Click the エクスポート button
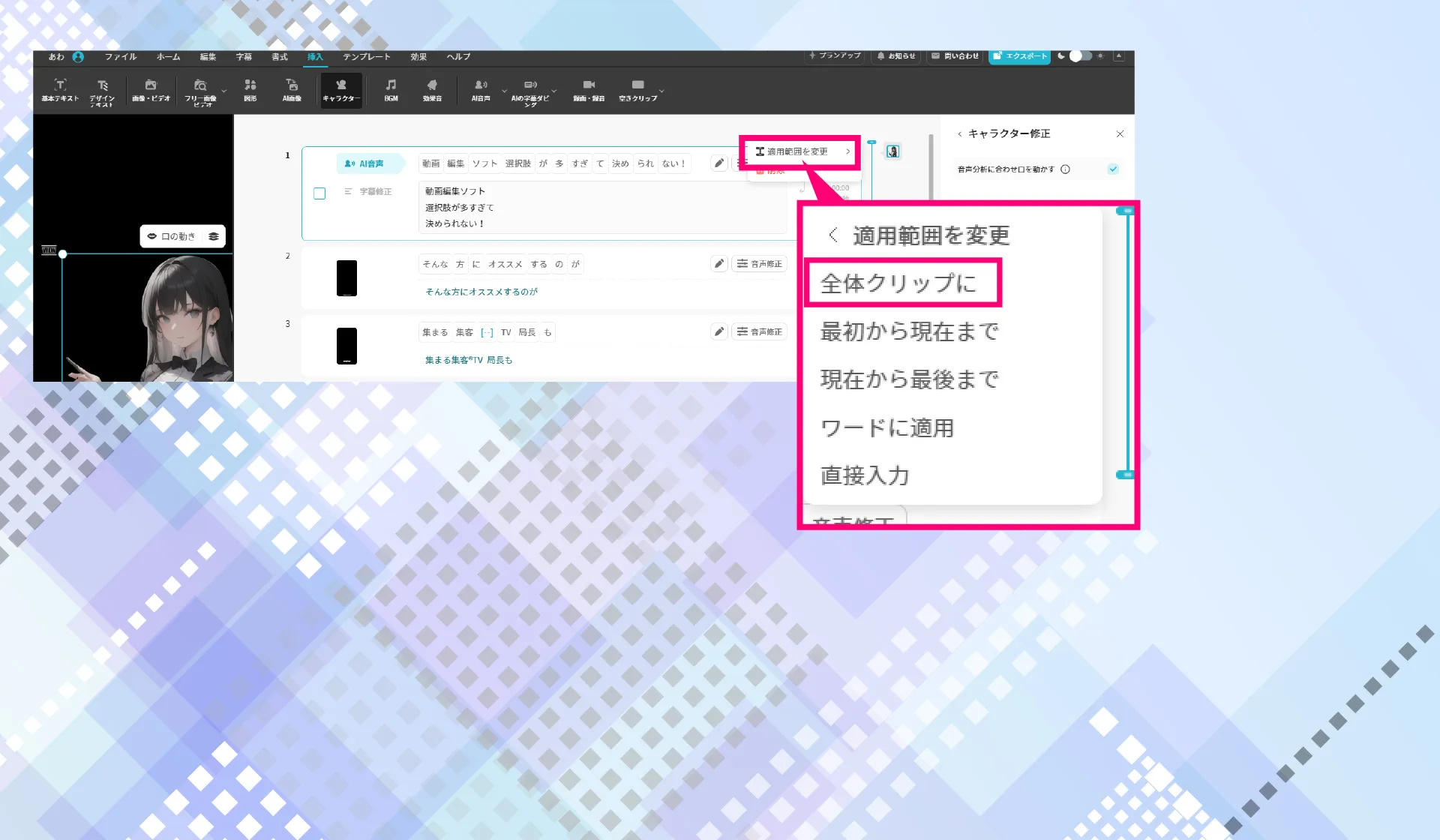 tap(1019, 56)
